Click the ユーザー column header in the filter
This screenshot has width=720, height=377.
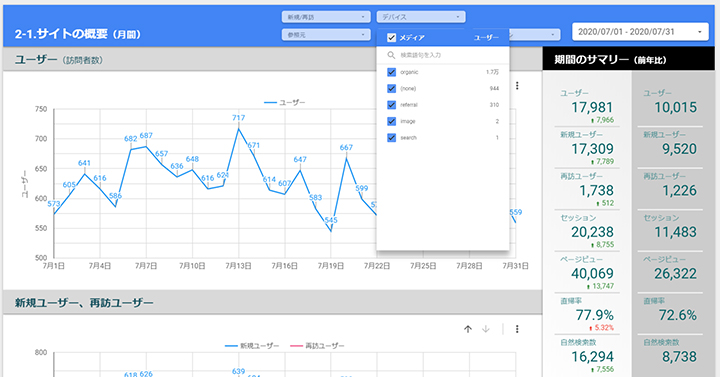pos(486,38)
